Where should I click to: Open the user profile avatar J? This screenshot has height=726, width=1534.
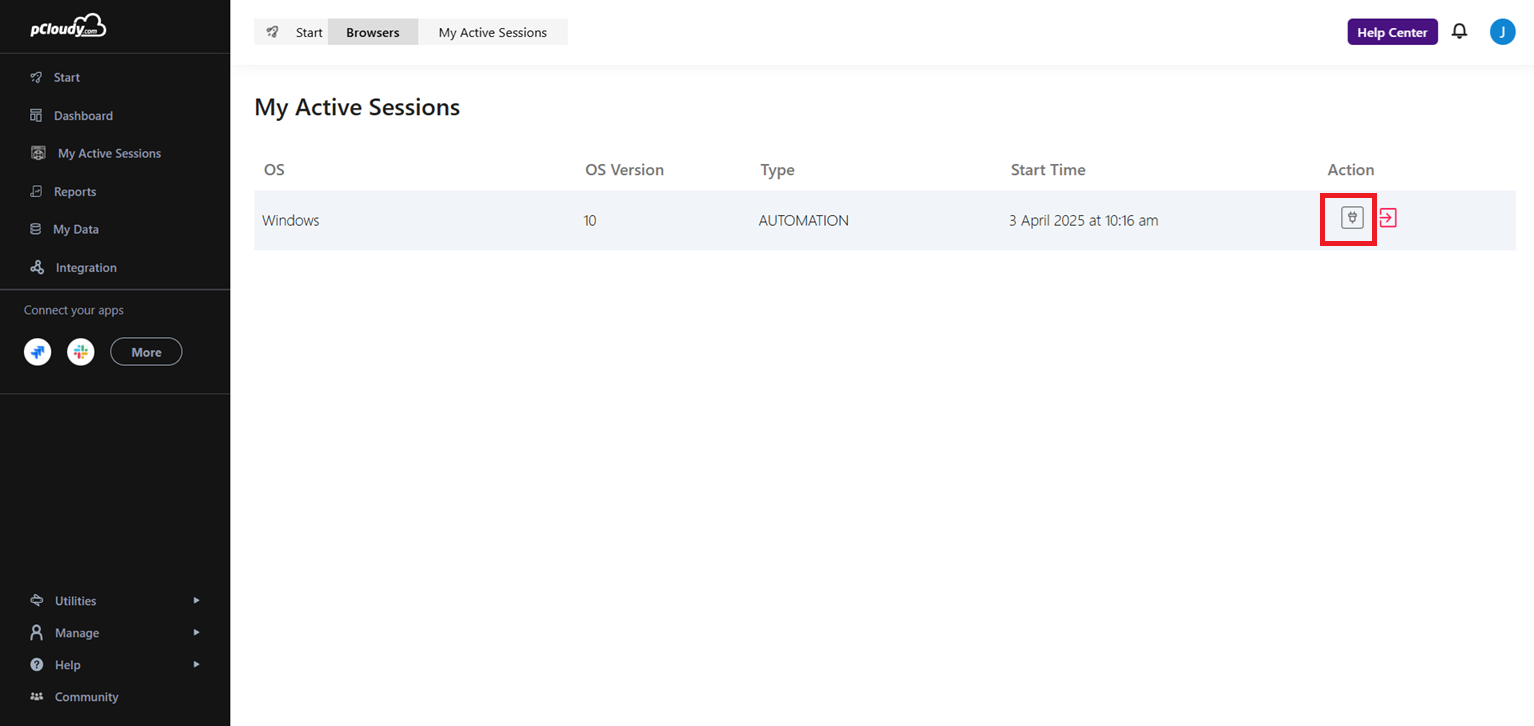coord(1502,32)
